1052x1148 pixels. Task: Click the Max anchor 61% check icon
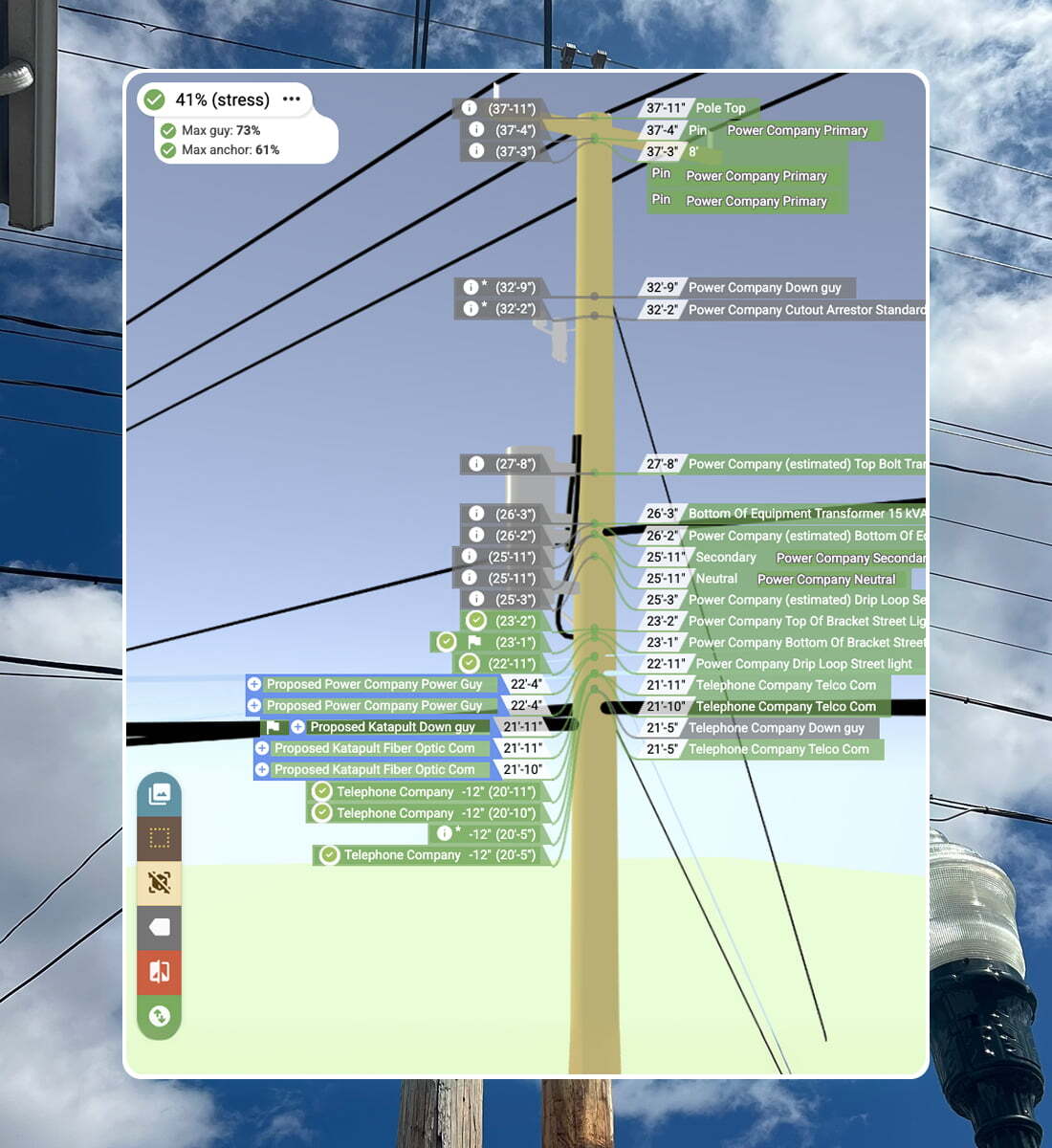(168, 150)
